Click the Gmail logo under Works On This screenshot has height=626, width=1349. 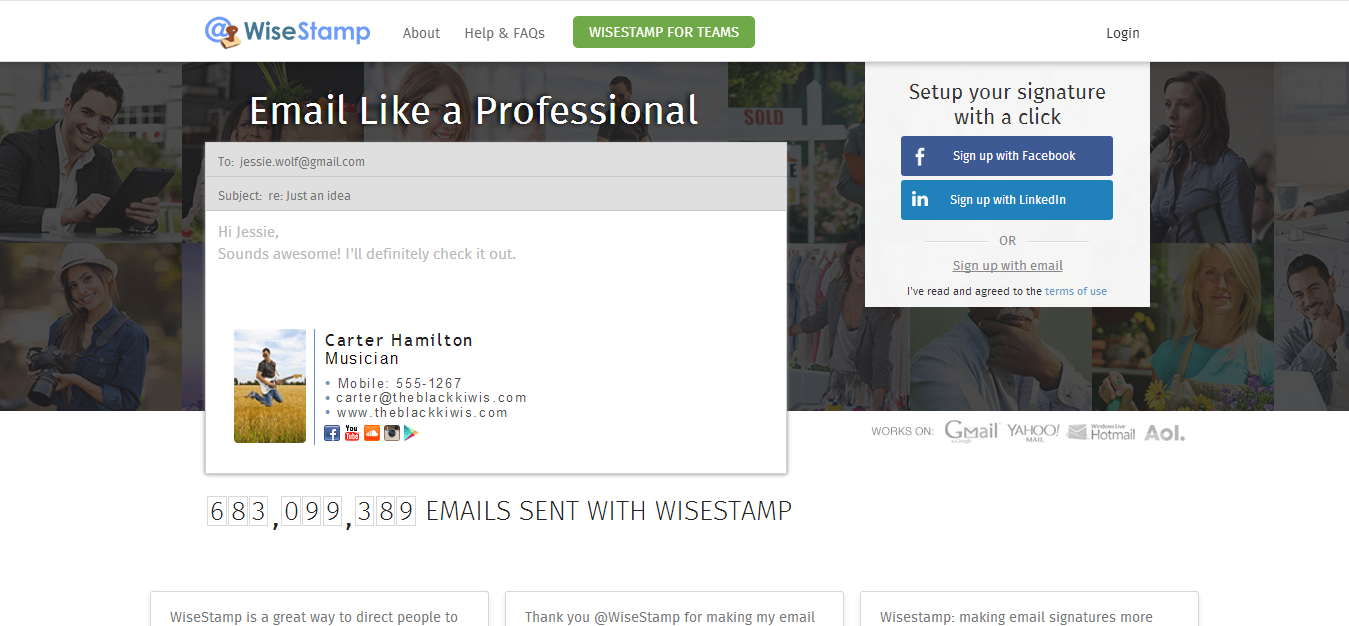pyautogui.click(x=972, y=431)
